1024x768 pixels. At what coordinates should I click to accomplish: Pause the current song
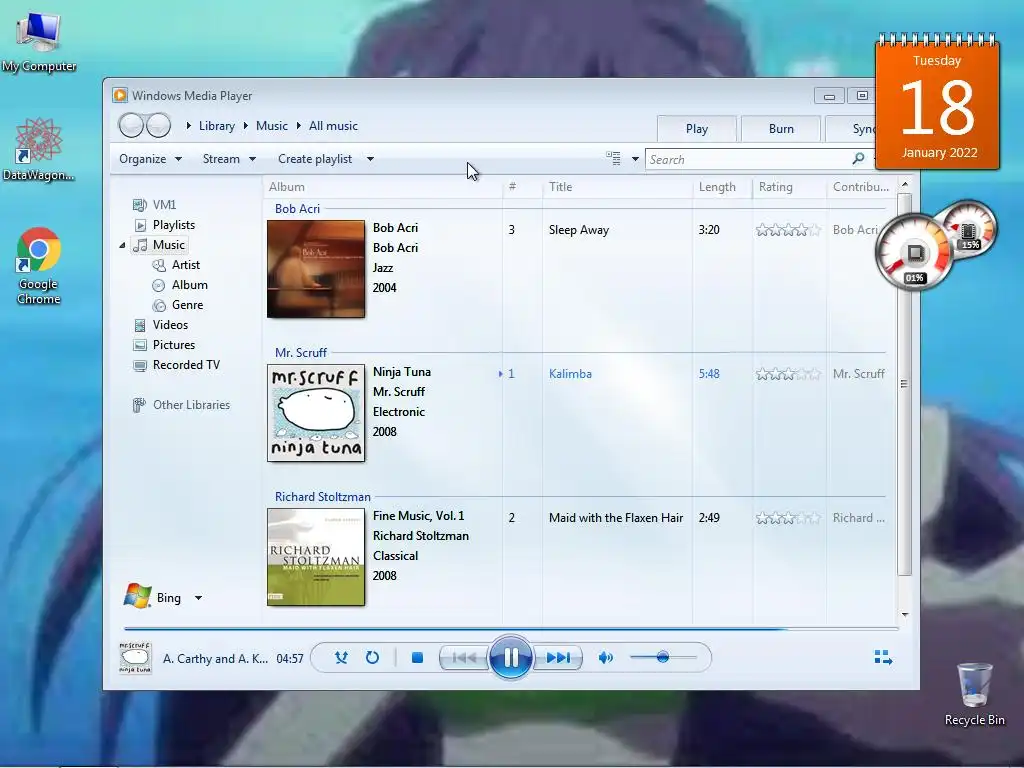(x=510, y=657)
